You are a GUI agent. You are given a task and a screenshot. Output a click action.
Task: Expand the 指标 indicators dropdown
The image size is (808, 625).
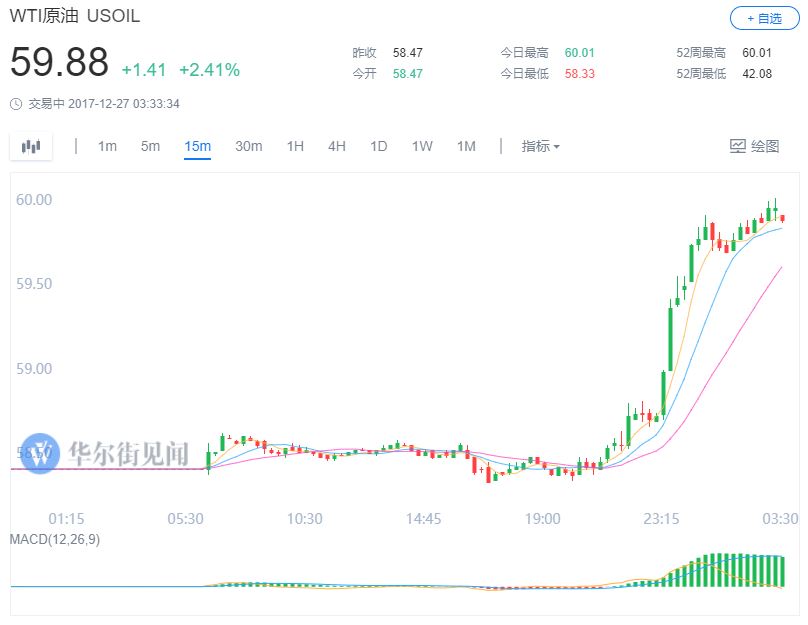(x=540, y=146)
